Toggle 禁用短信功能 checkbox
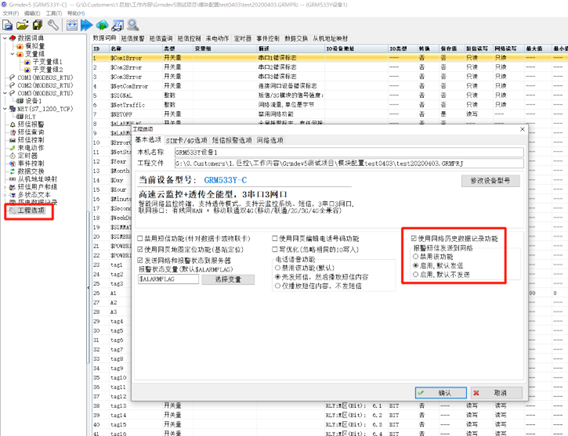568x436 pixels. click(140, 239)
